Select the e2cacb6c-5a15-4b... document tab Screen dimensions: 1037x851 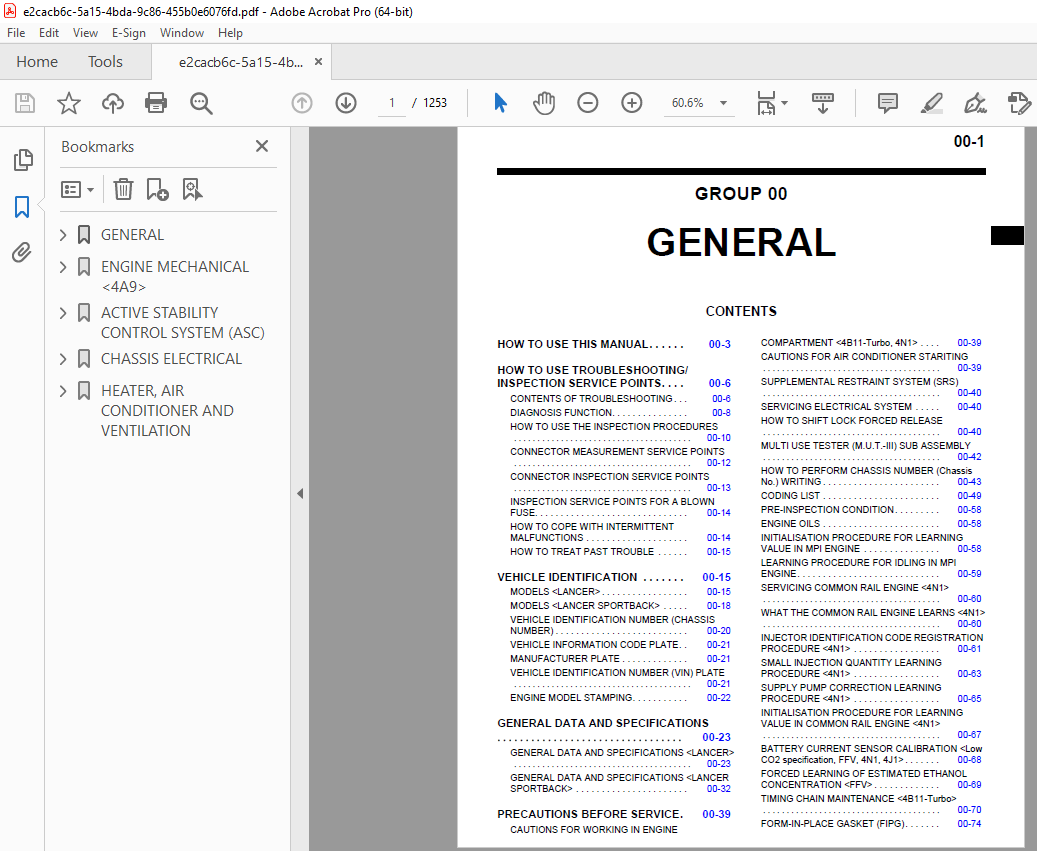241,62
